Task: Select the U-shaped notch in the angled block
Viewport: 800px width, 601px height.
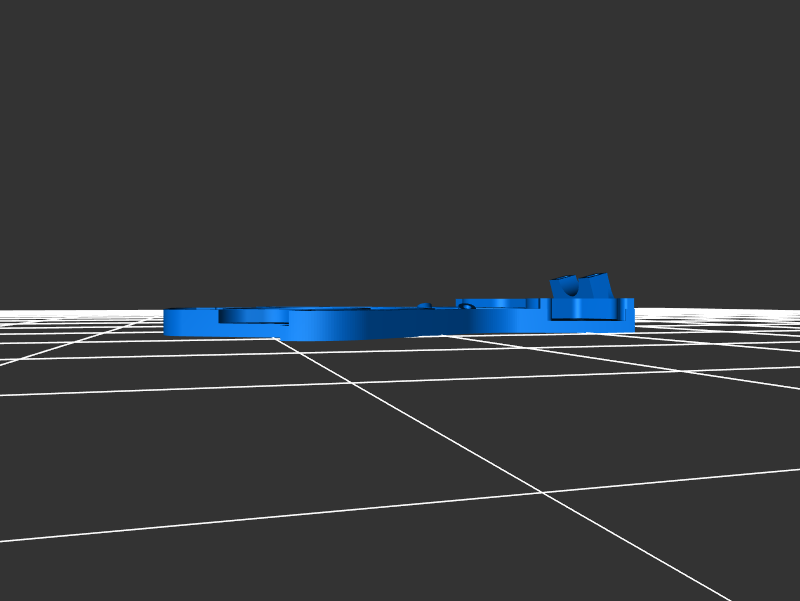Action: pos(571,286)
